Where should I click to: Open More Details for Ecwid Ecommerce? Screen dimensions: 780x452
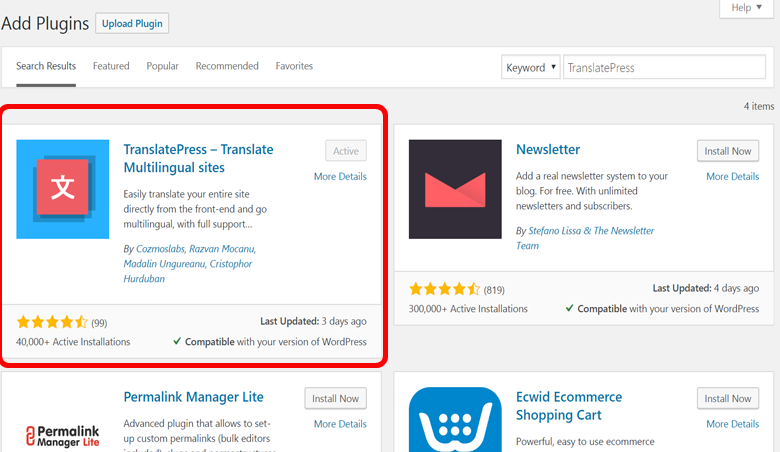[x=733, y=424]
